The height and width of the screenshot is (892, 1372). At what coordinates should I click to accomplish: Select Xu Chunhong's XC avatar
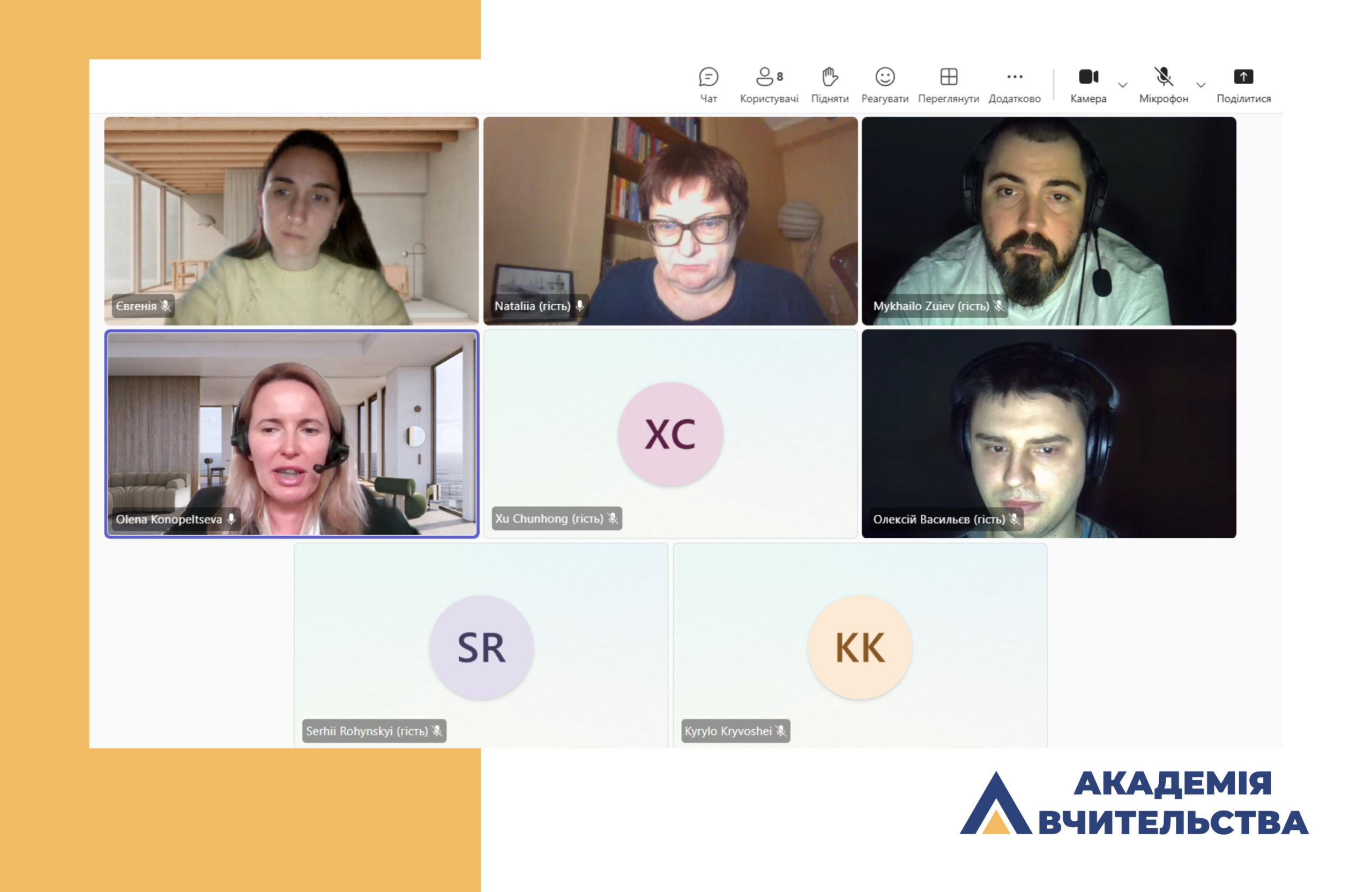670,434
